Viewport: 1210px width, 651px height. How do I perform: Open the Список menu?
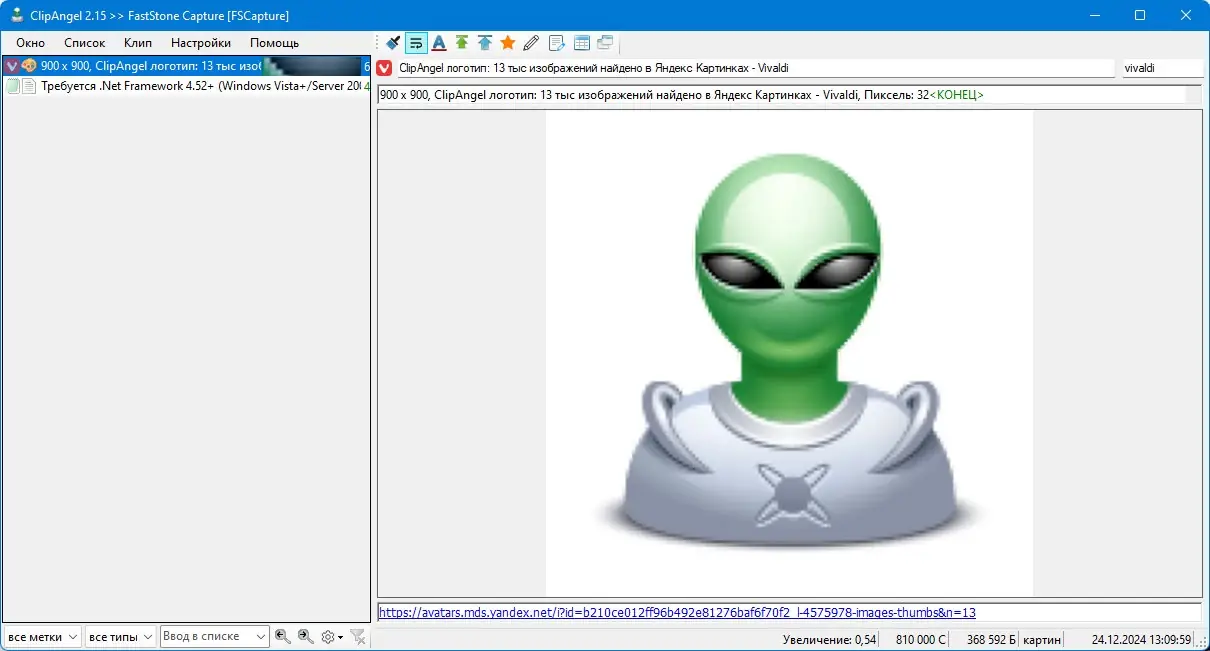point(84,43)
